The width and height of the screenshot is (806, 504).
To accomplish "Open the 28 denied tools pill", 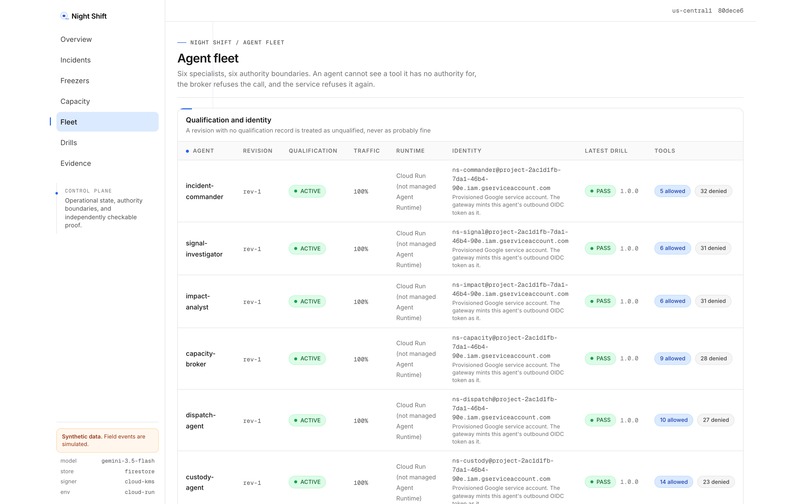I will coord(713,358).
